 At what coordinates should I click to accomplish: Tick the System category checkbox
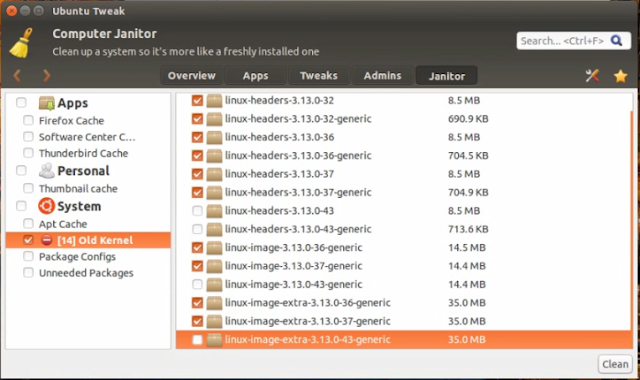(x=21, y=206)
